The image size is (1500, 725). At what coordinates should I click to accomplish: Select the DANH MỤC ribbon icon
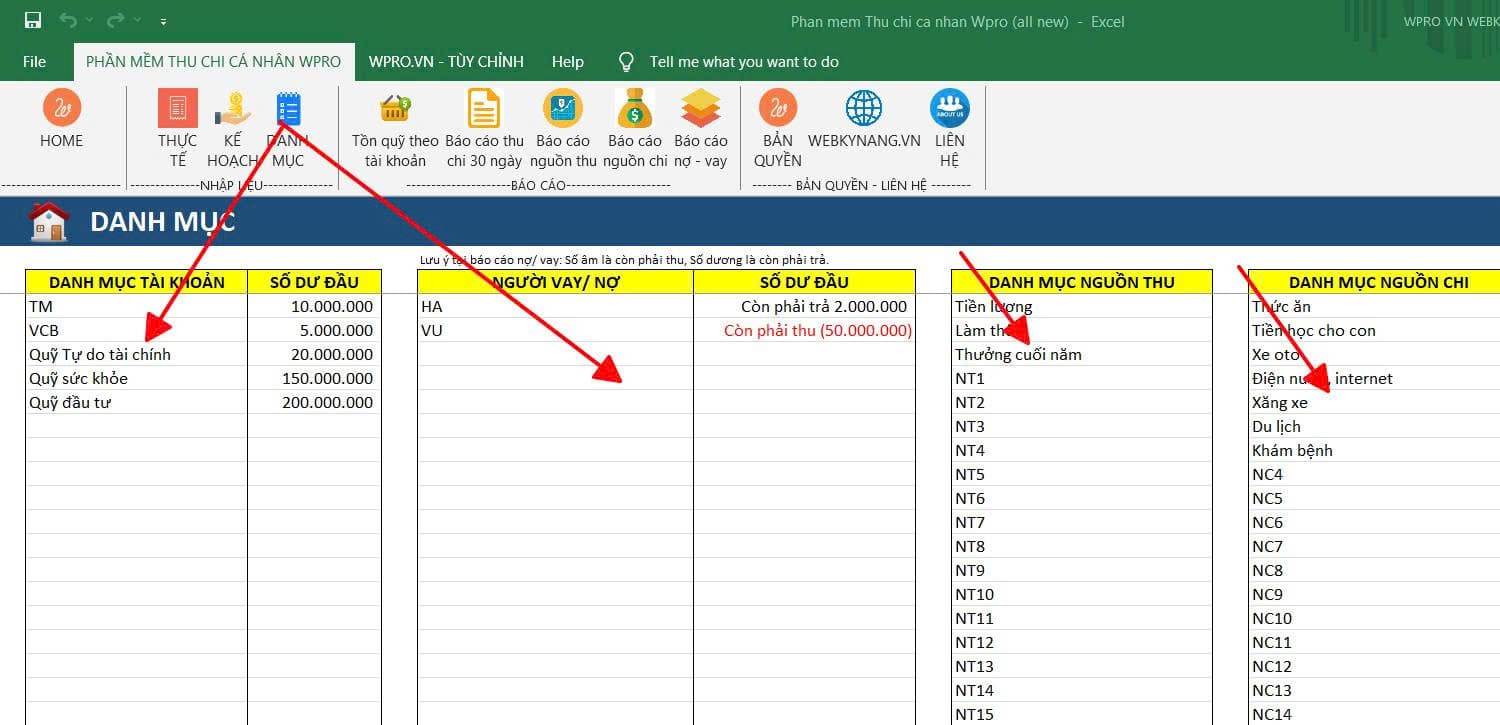(288, 108)
